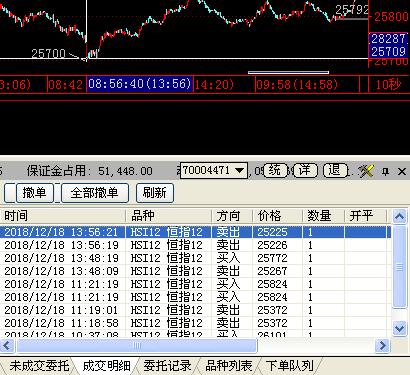Click the horizontal scrollbar left arrow
The width and height of the screenshot is (410, 375).
[7, 346]
